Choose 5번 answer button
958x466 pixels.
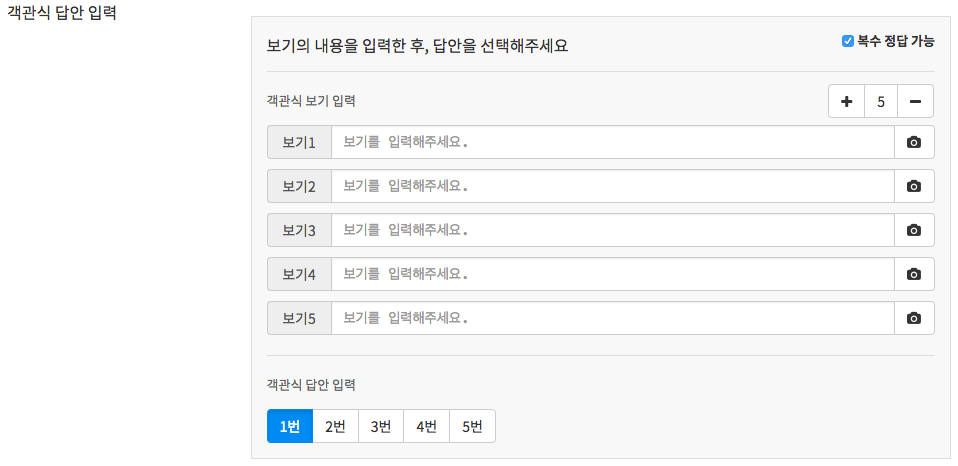point(472,426)
